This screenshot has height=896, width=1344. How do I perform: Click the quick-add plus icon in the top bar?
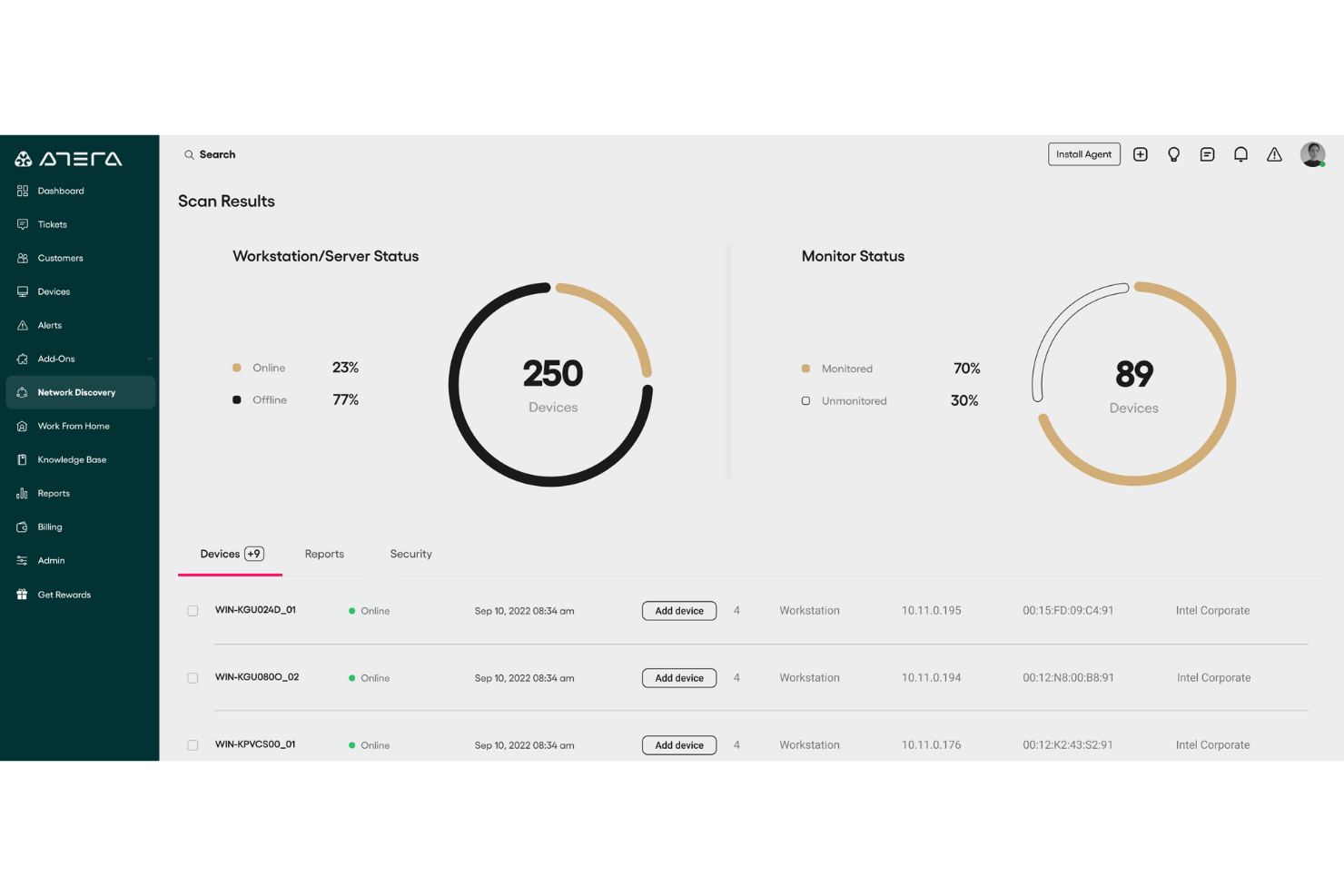1141,154
